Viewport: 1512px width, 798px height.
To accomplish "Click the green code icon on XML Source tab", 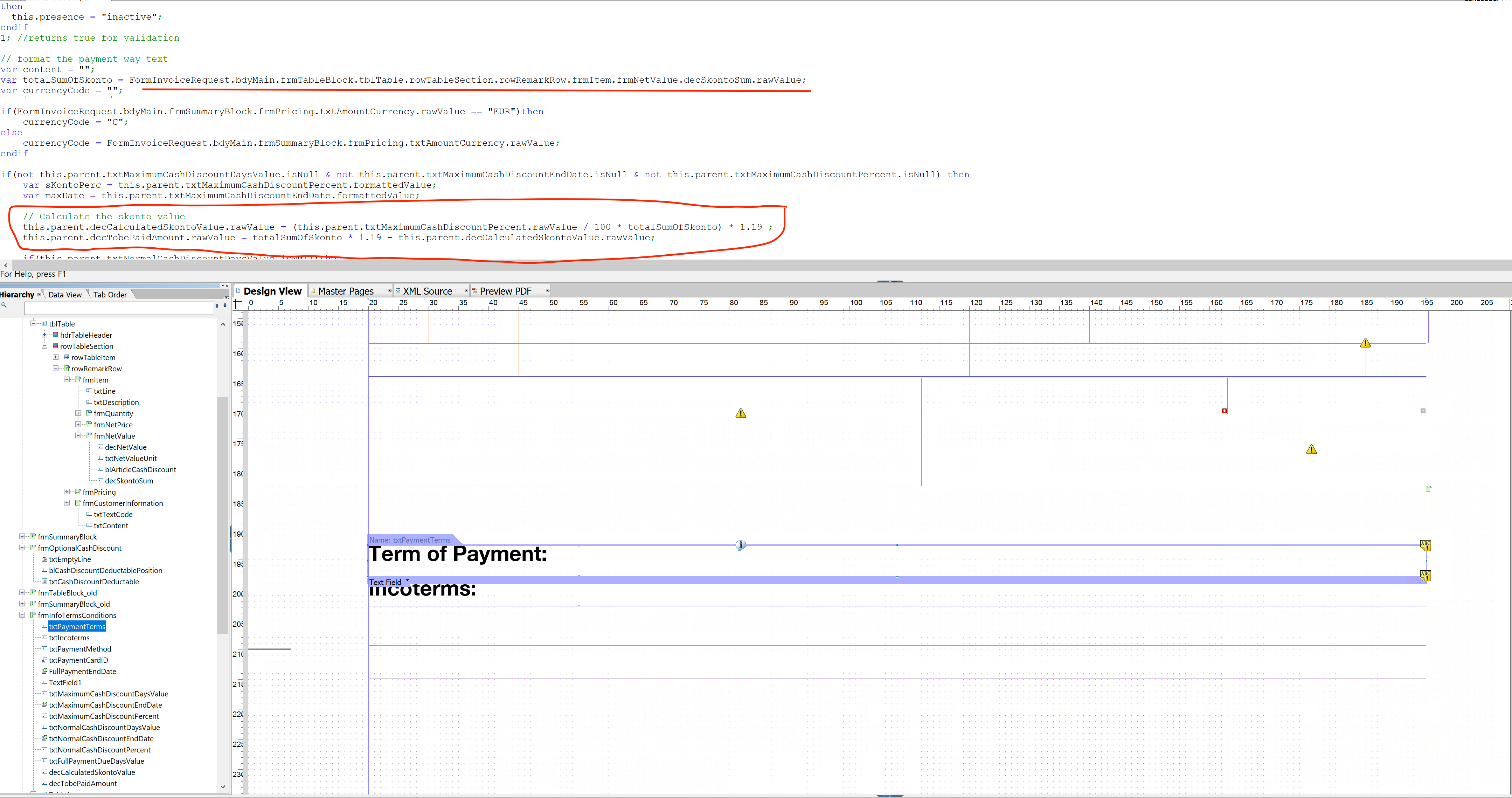I will [398, 291].
